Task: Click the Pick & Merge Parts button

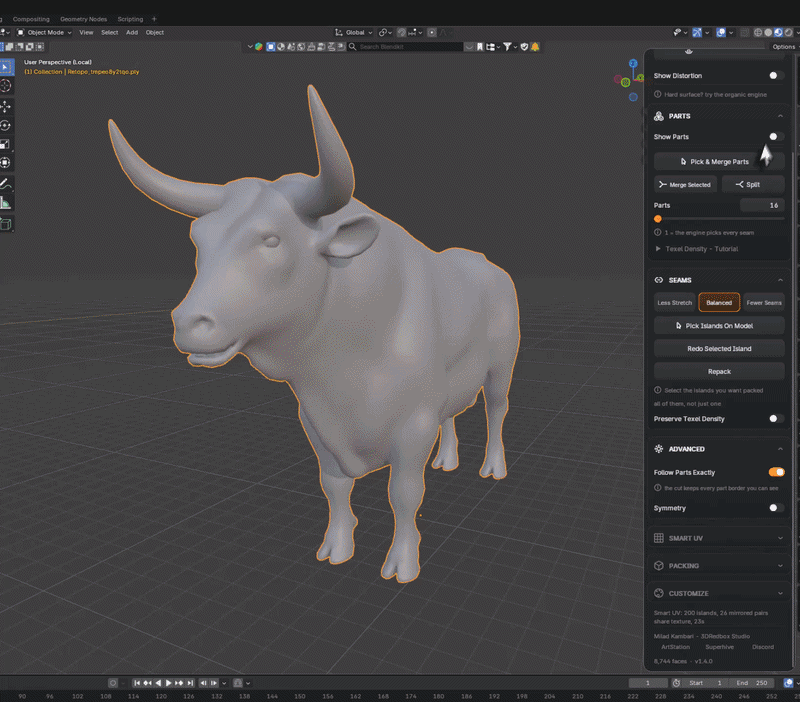Action: (719, 162)
